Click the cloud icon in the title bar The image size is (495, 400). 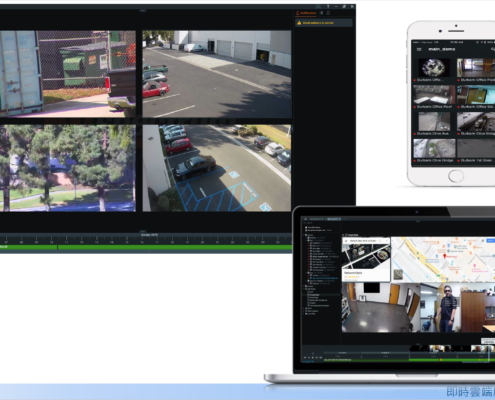[318, 6]
